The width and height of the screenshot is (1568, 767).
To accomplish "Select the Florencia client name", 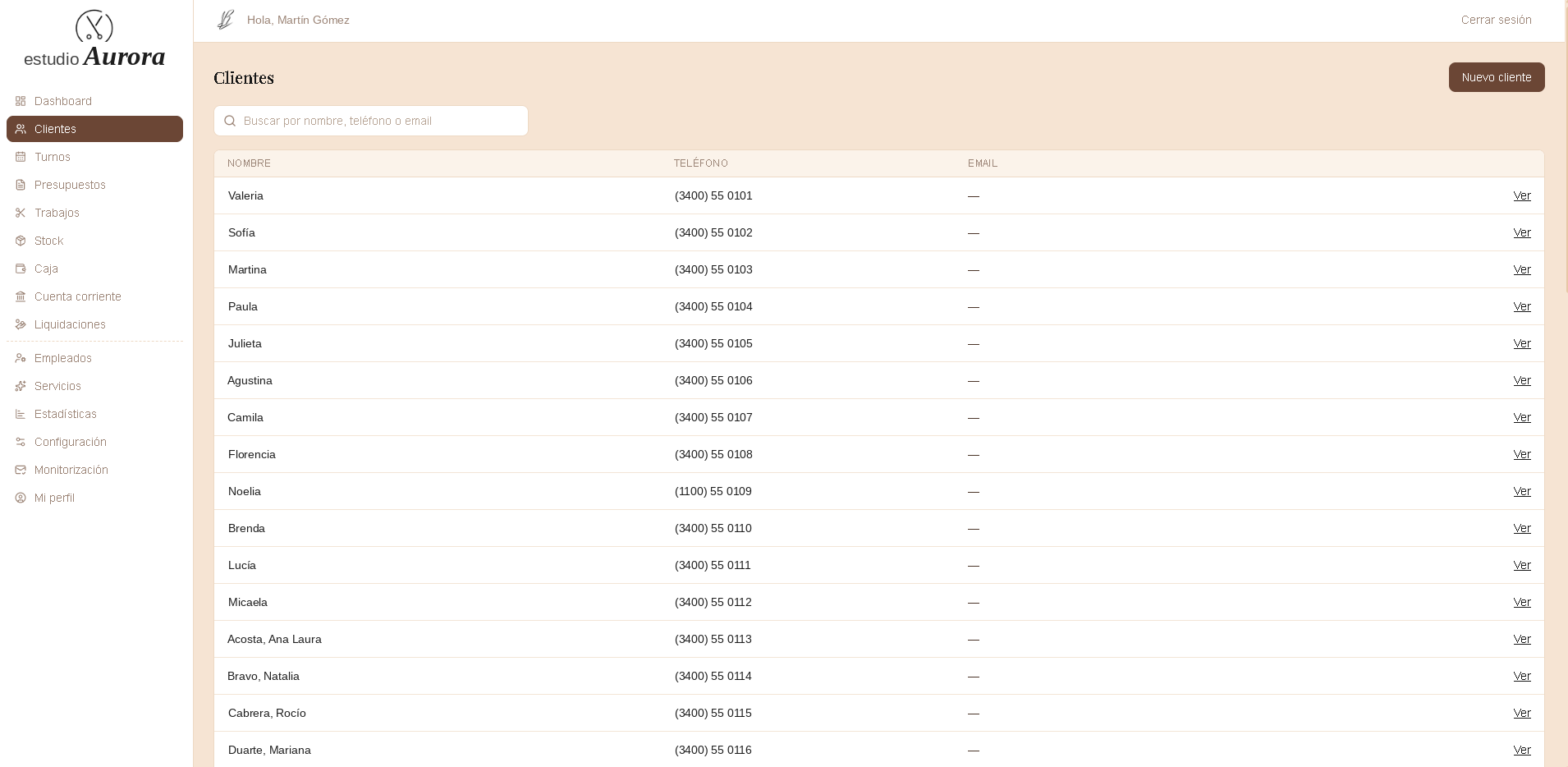I will [252, 454].
